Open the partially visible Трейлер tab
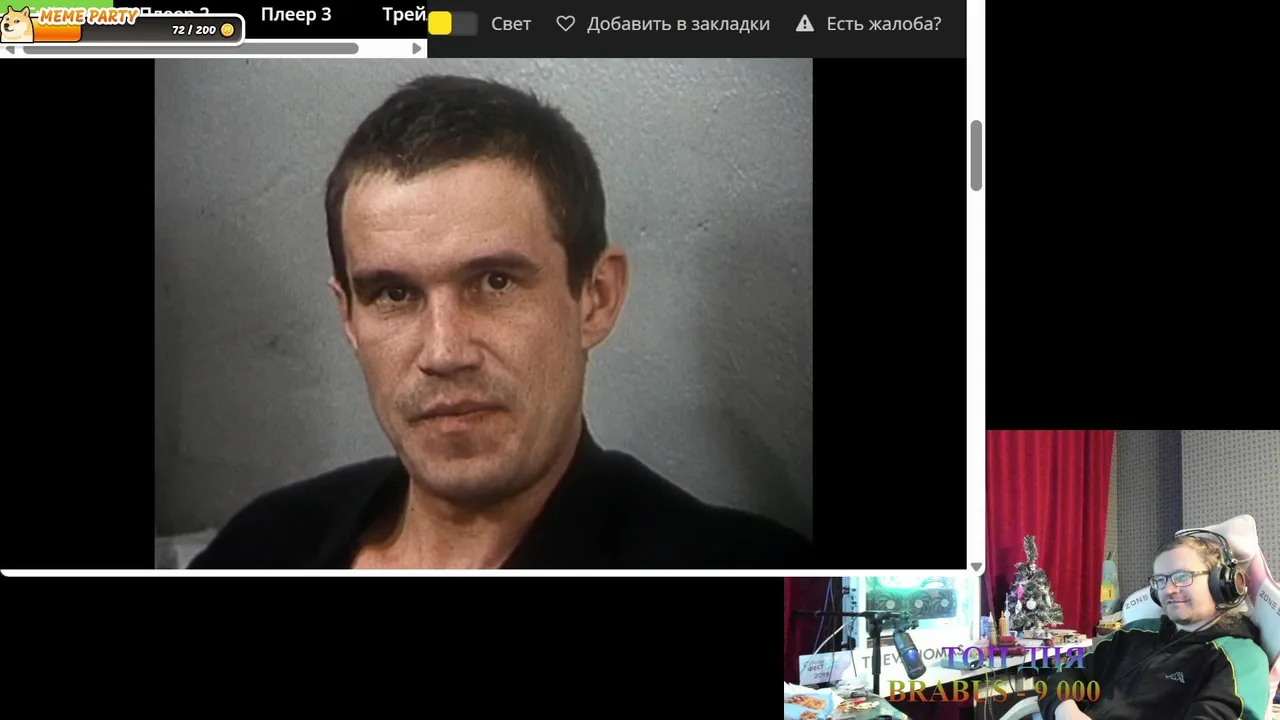This screenshot has height=720, width=1280. coord(404,15)
